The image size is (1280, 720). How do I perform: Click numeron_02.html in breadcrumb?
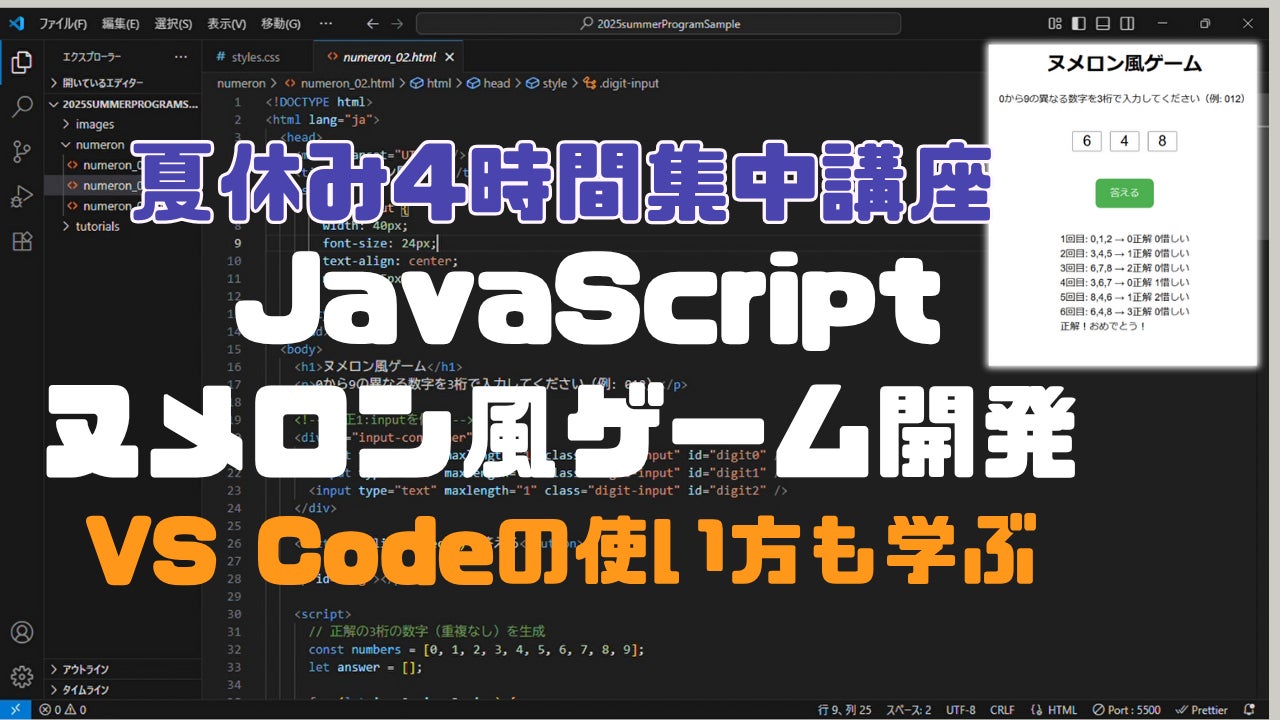tap(342, 84)
